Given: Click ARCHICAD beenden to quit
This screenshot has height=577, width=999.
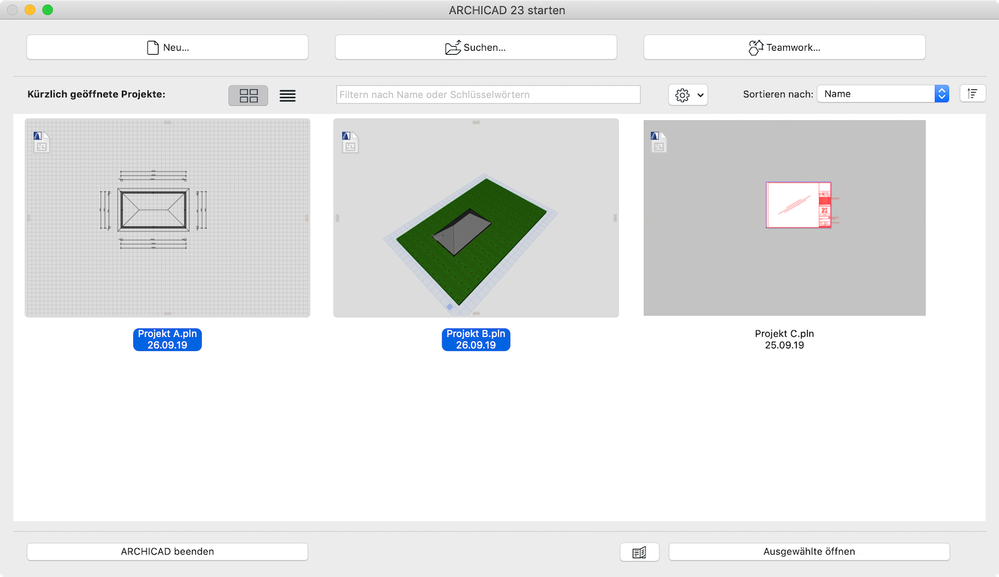Looking at the screenshot, I should click(x=166, y=551).
